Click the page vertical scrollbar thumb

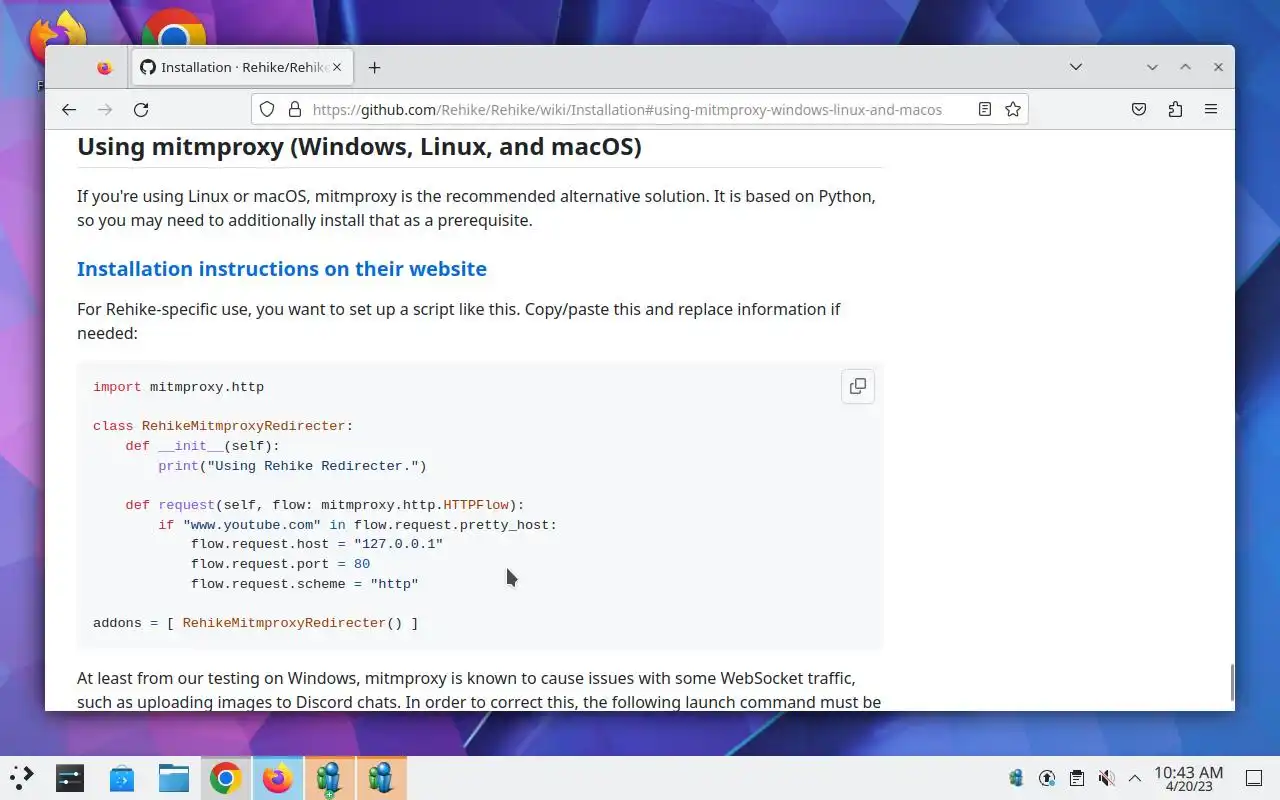coord(1231,682)
